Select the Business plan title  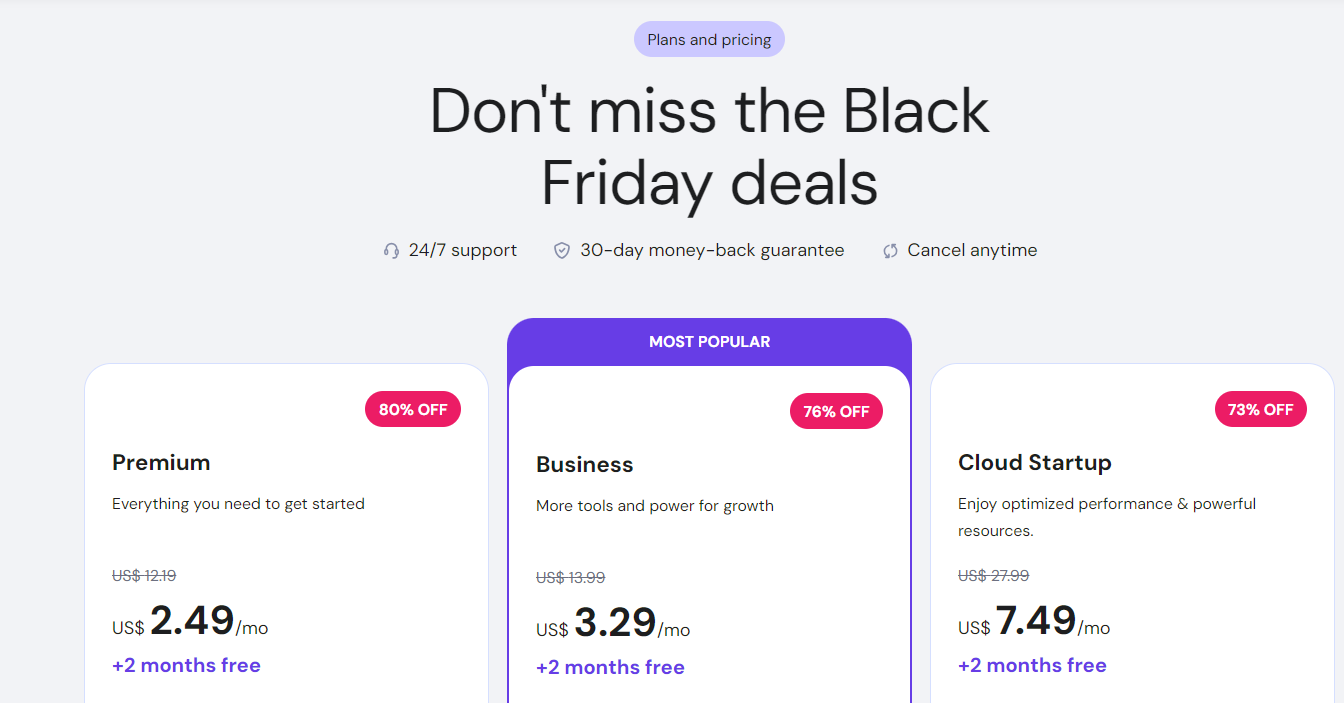(584, 464)
